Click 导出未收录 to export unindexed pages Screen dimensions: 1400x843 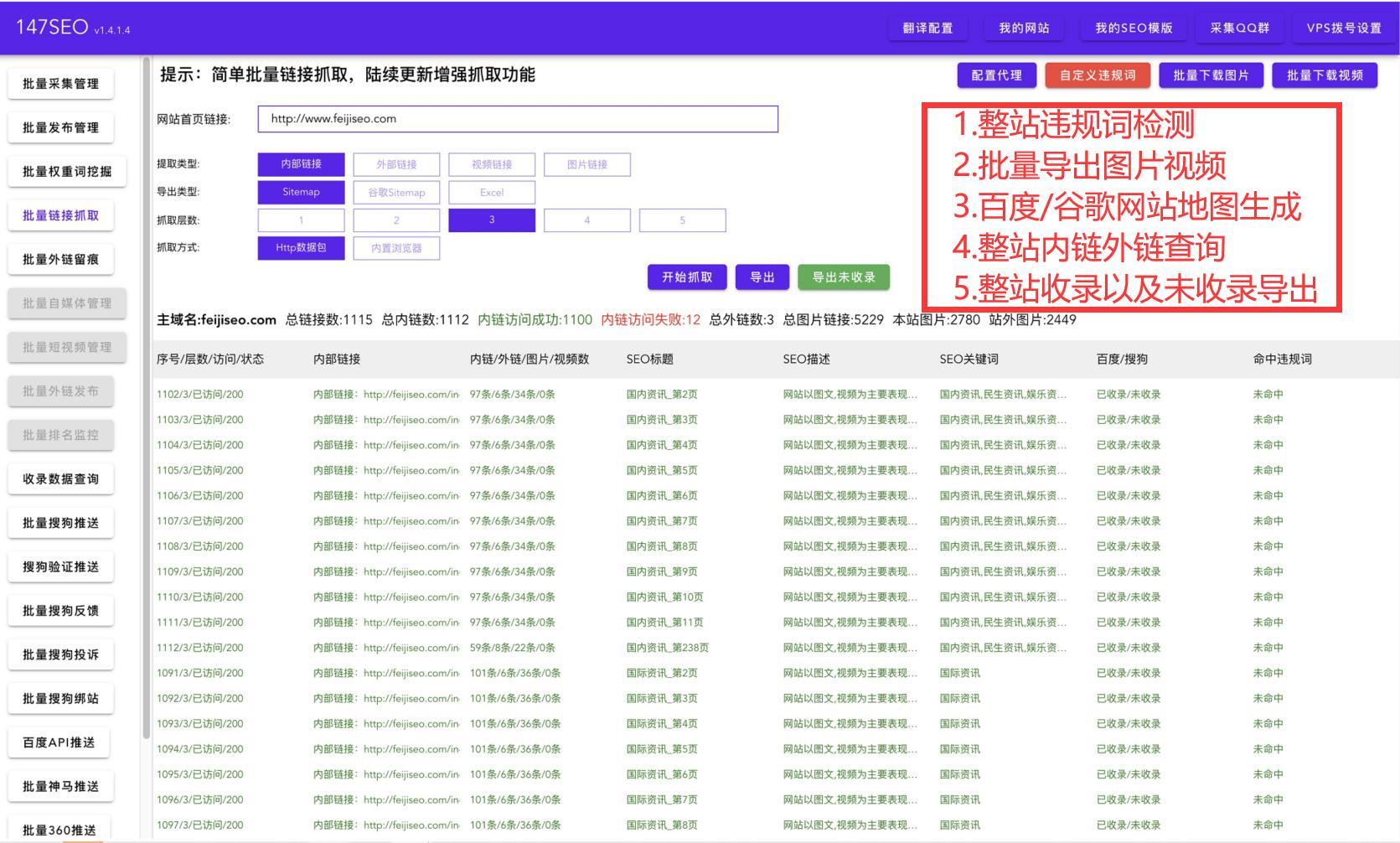coord(844,277)
